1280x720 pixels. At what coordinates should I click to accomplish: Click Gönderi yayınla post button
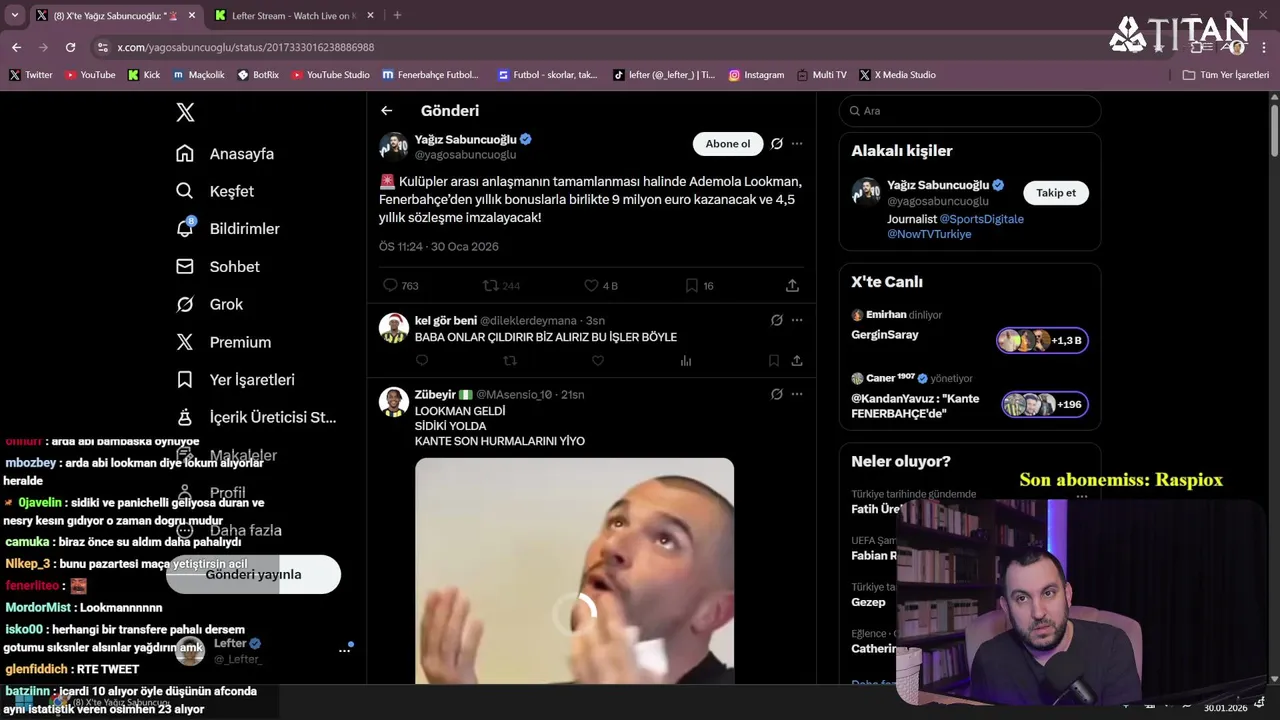(x=253, y=574)
